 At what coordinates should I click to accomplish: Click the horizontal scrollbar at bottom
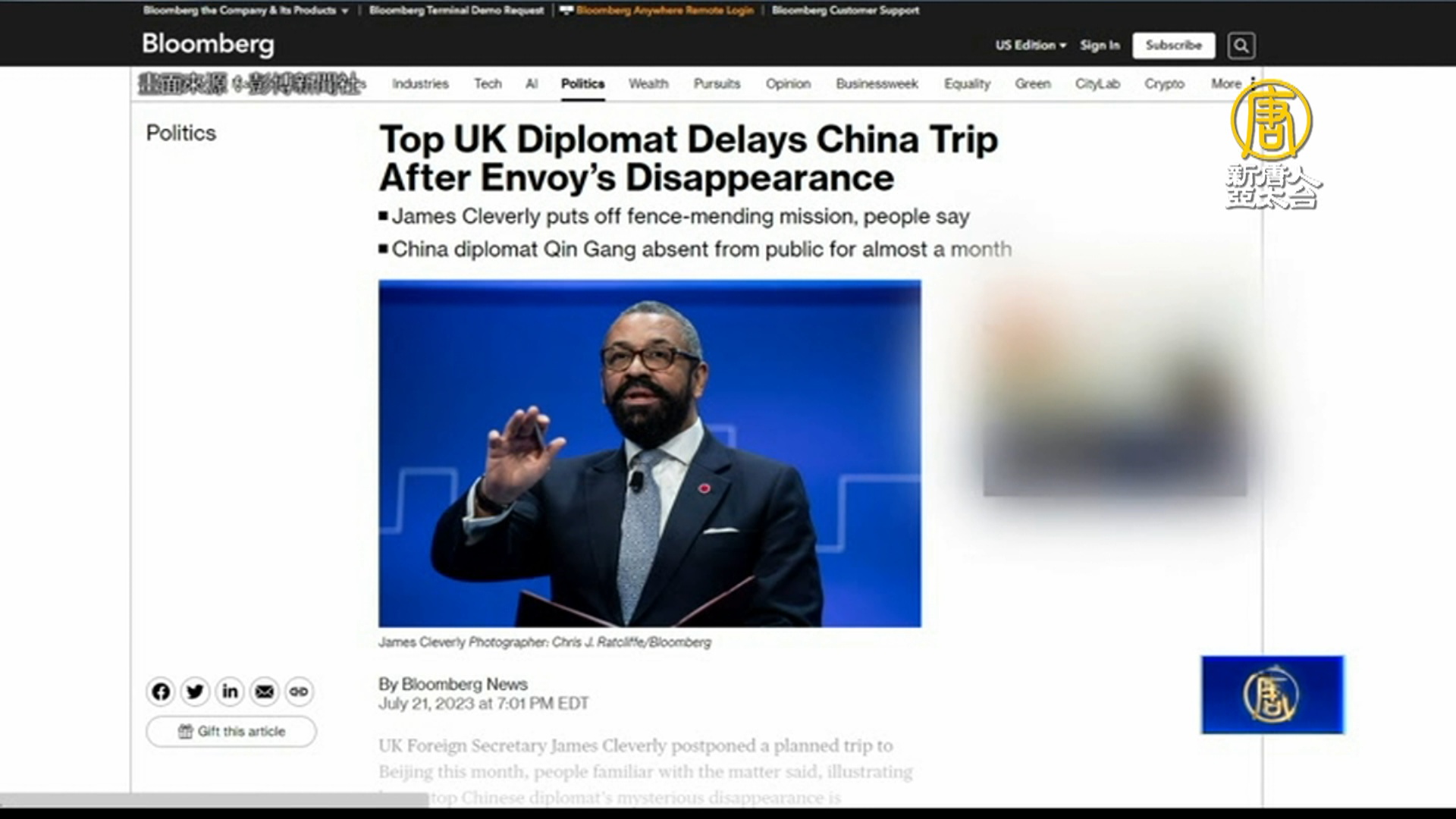[214, 800]
